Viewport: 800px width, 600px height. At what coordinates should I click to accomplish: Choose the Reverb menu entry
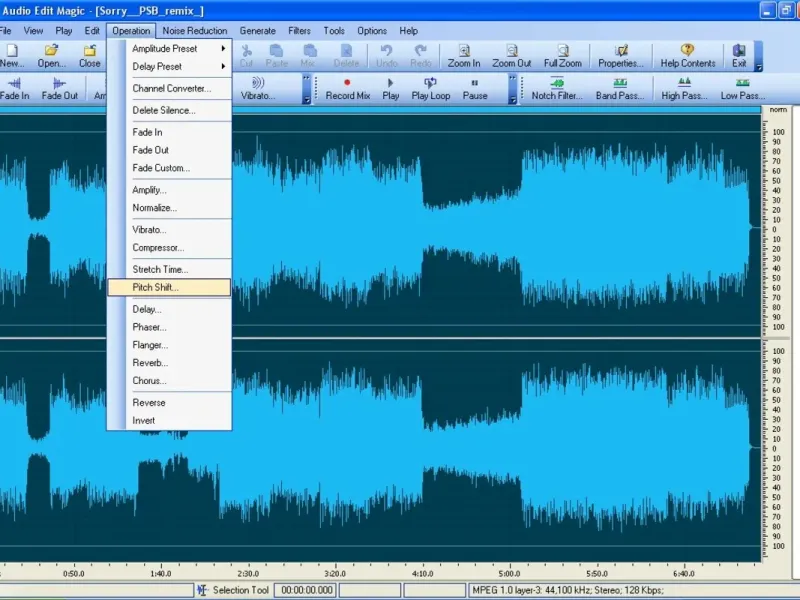[x=150, y=363]
